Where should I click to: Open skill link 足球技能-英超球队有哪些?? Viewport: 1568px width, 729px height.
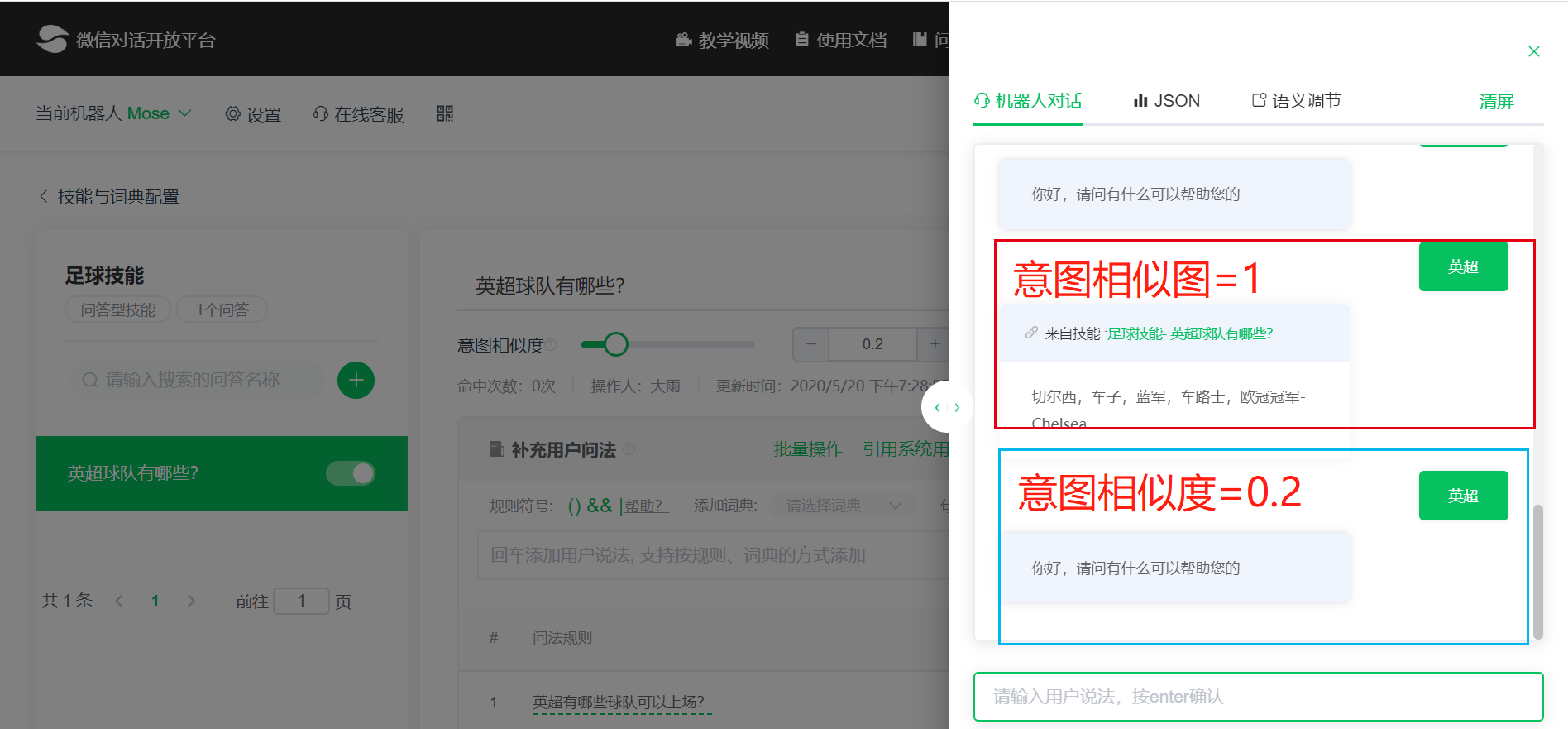(1190, 333)
